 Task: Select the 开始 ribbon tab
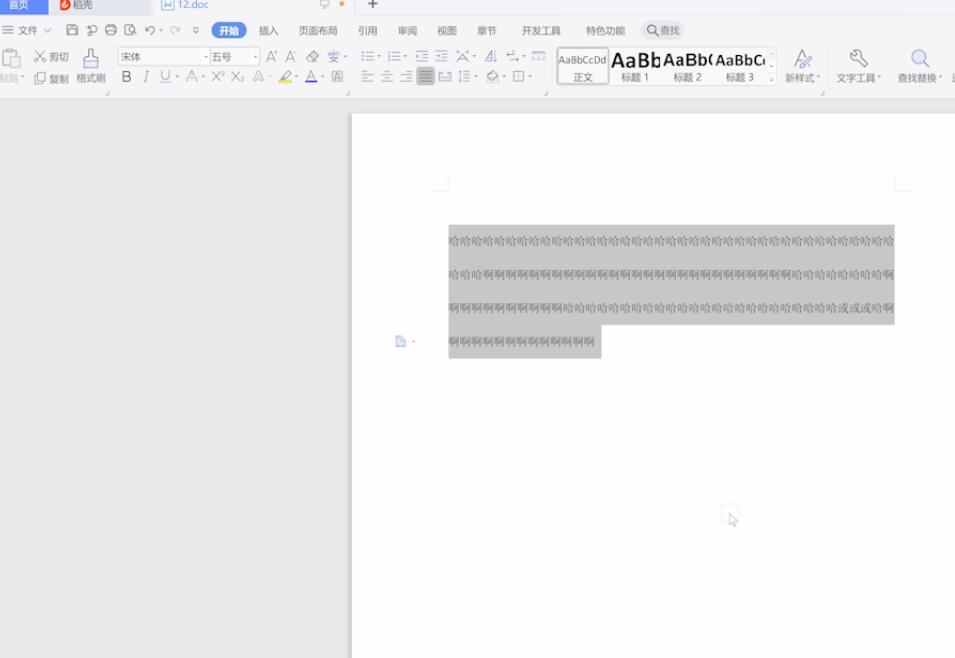pos(229,30)
